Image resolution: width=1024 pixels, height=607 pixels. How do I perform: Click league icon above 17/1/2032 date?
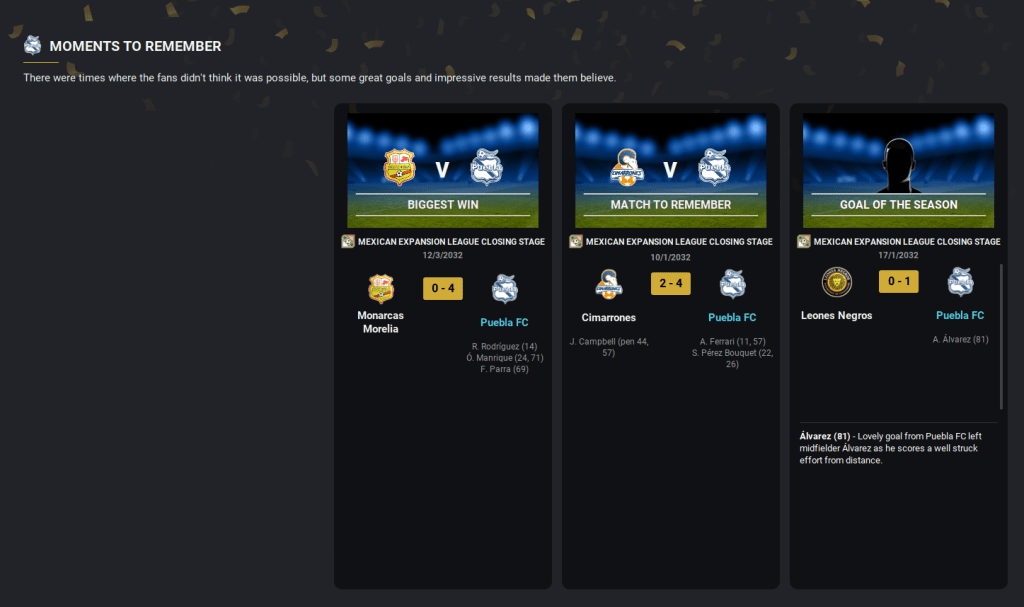[804, 242]
